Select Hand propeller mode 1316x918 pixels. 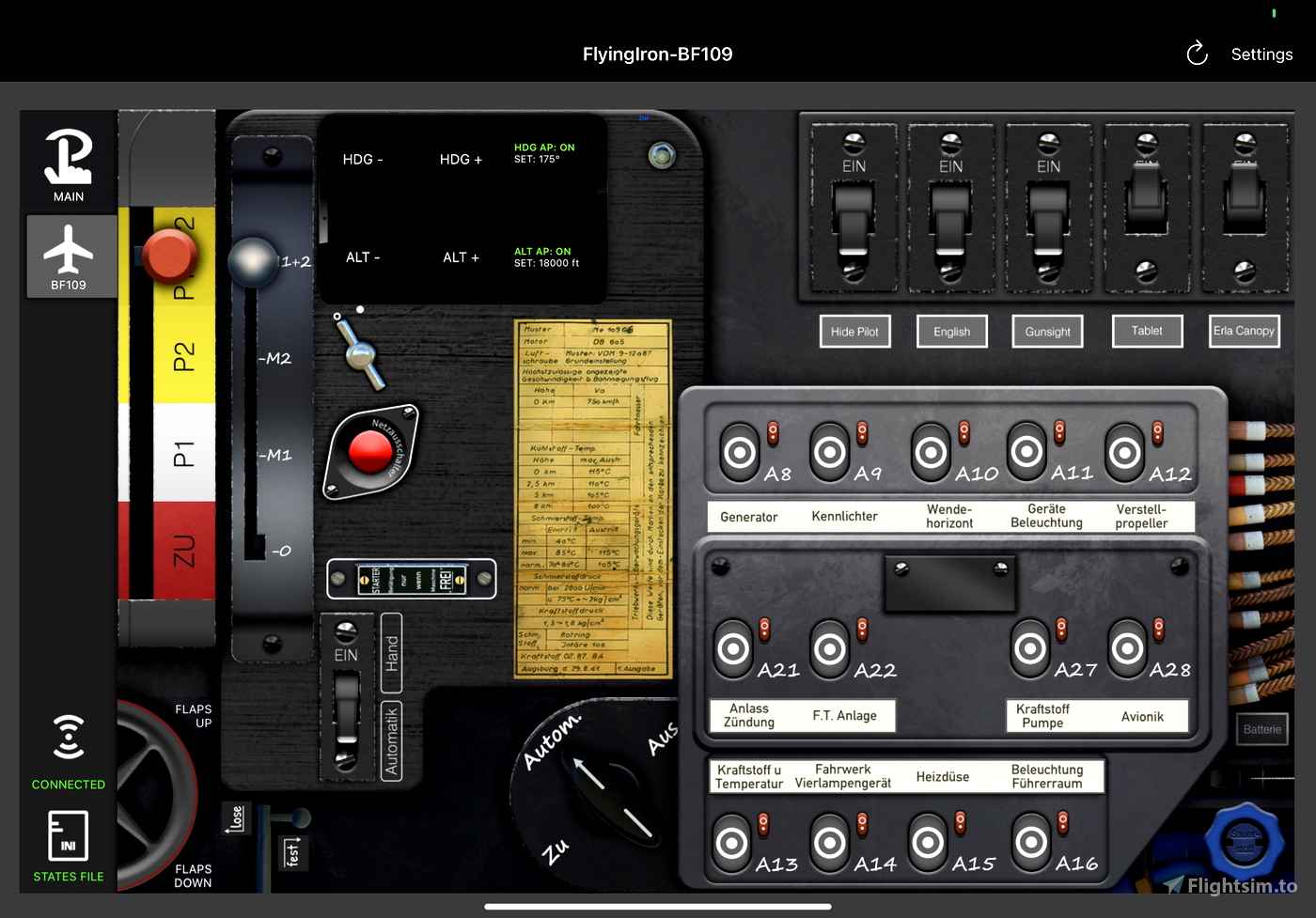pyautogui.click(x=392, y=653)
